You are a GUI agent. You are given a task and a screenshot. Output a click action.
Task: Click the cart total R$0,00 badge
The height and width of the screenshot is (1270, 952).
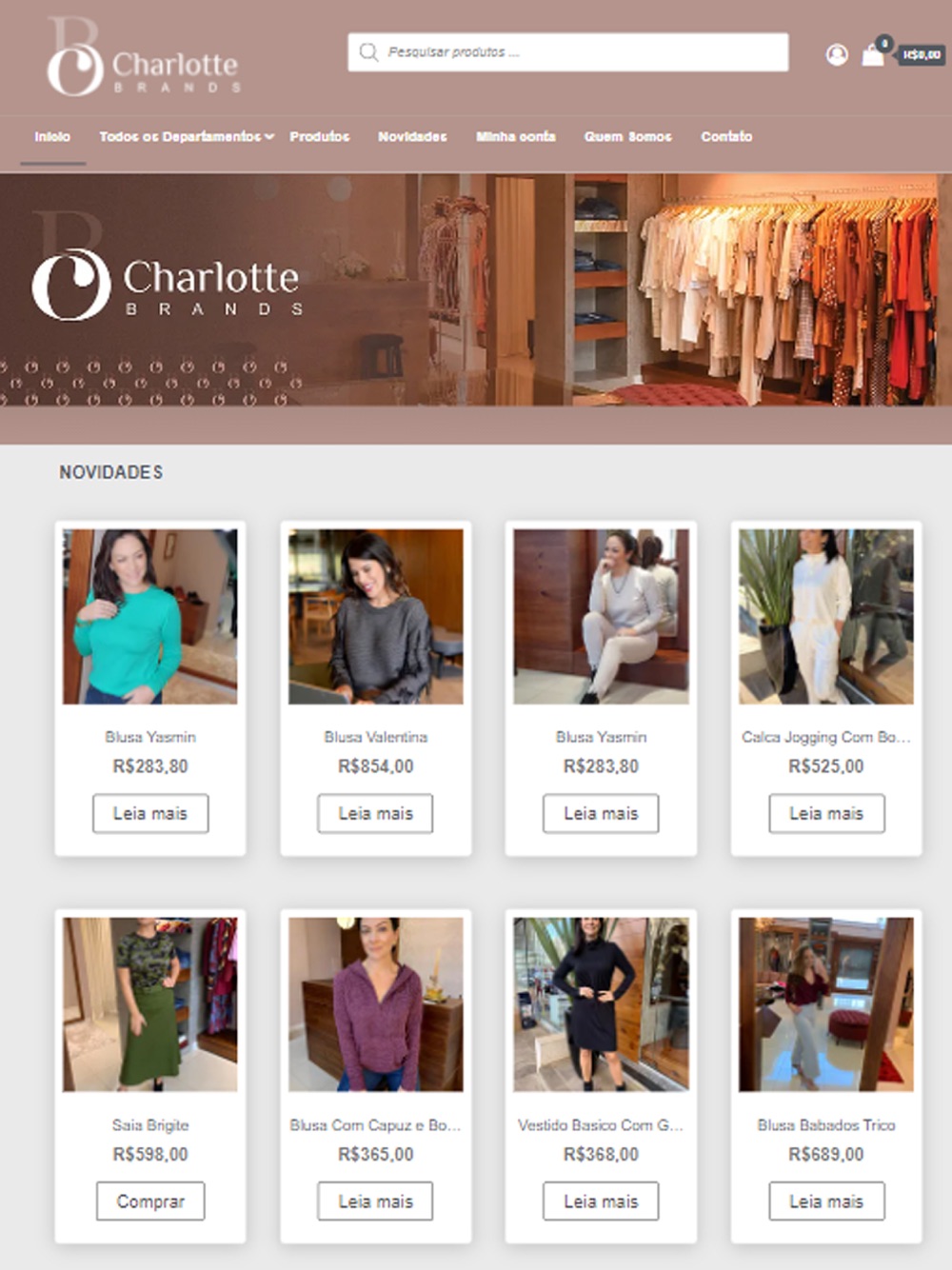(x=921, y=55)
